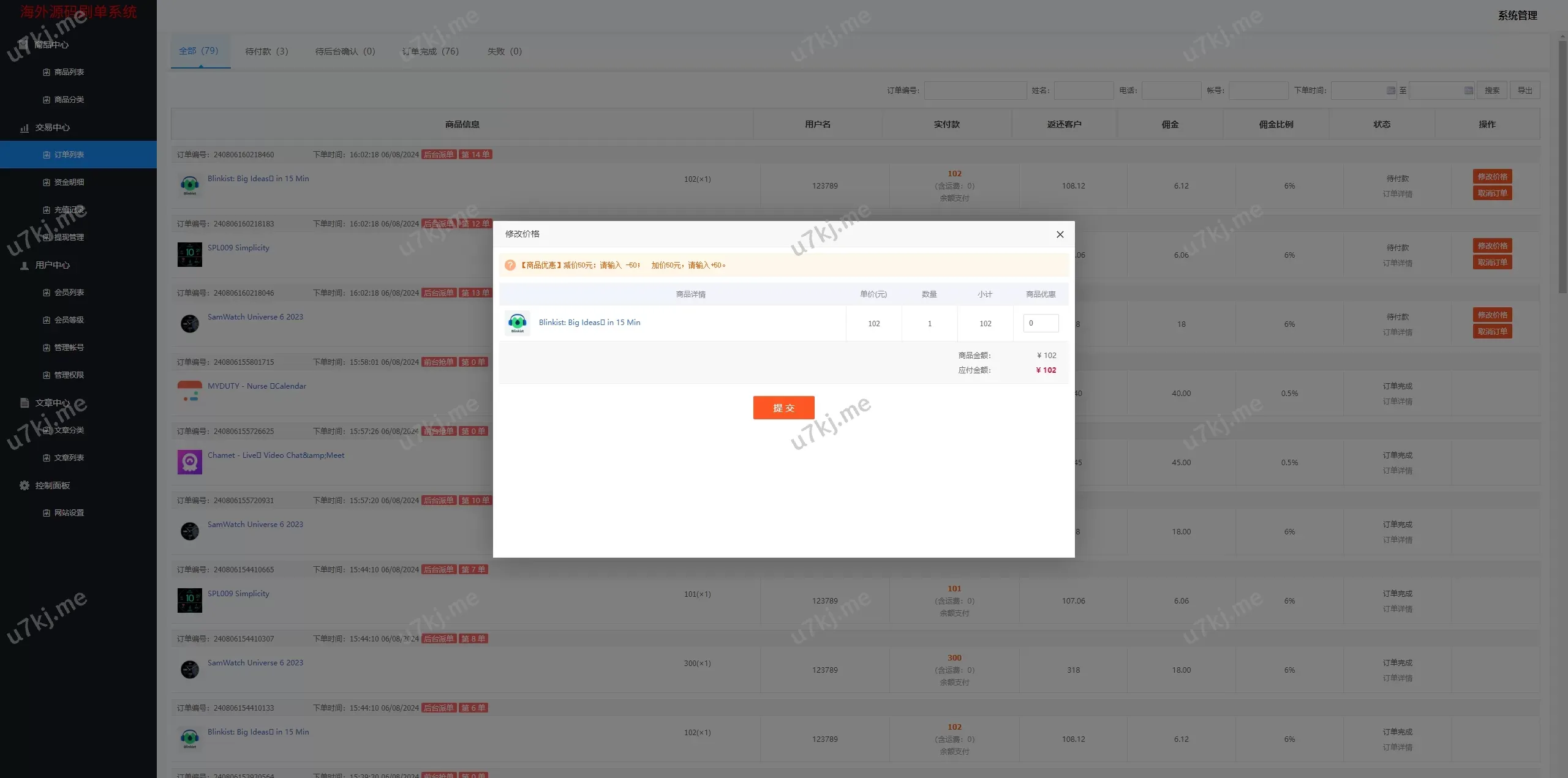Collapse the 文章中心 sidebar section
This screenshot has width=1568, height=778.
53,403
